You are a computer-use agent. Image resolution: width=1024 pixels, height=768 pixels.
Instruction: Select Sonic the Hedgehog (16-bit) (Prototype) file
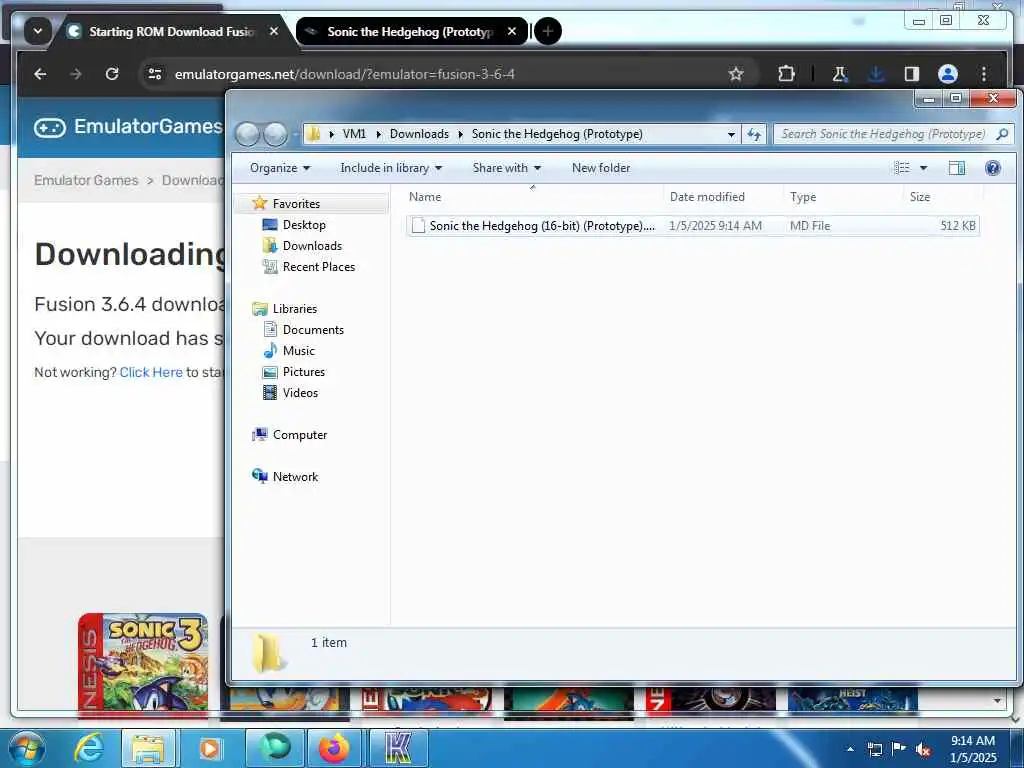coord(692,225)
